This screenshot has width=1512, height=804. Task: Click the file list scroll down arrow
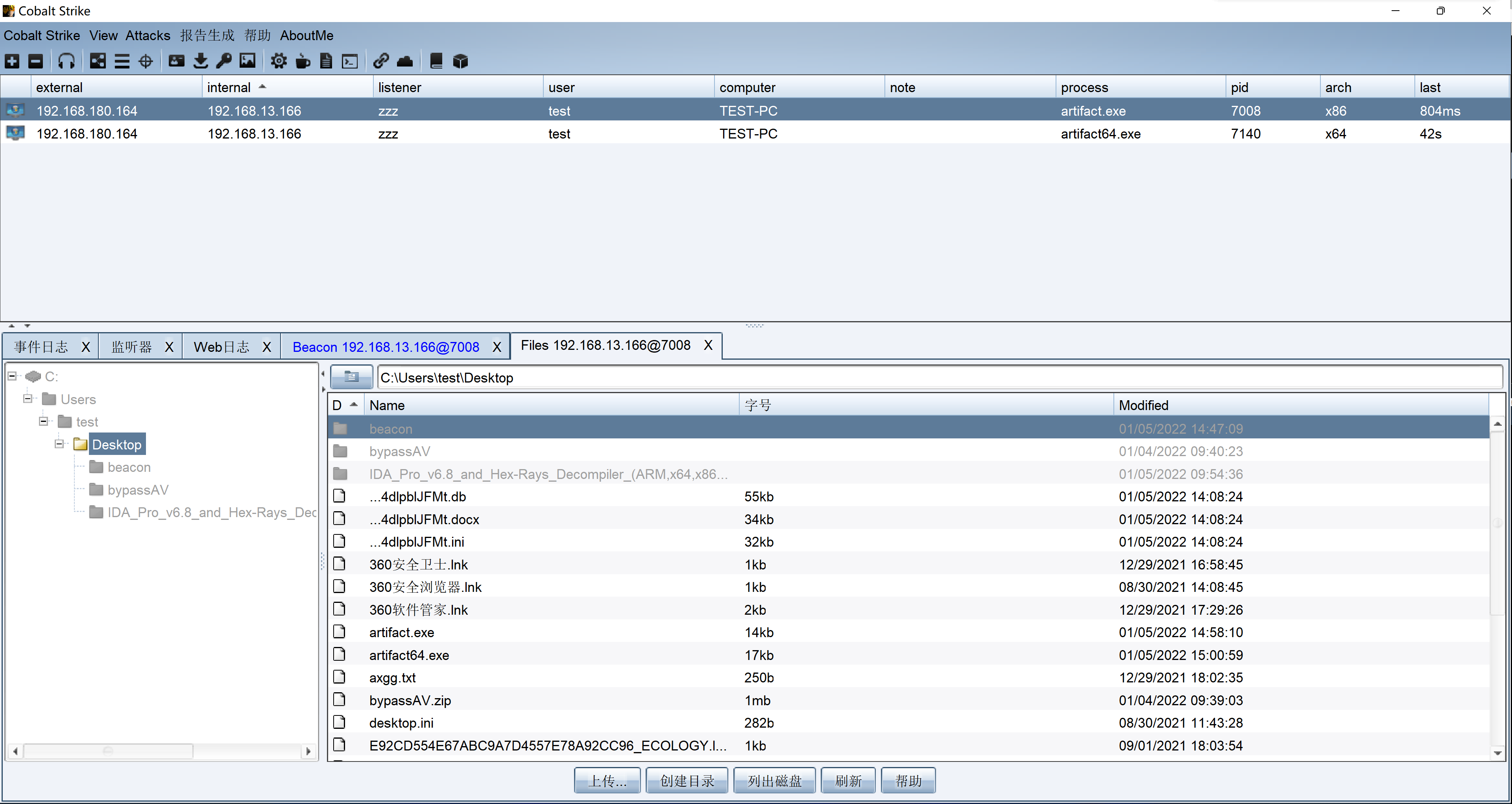coord(1498,753)
